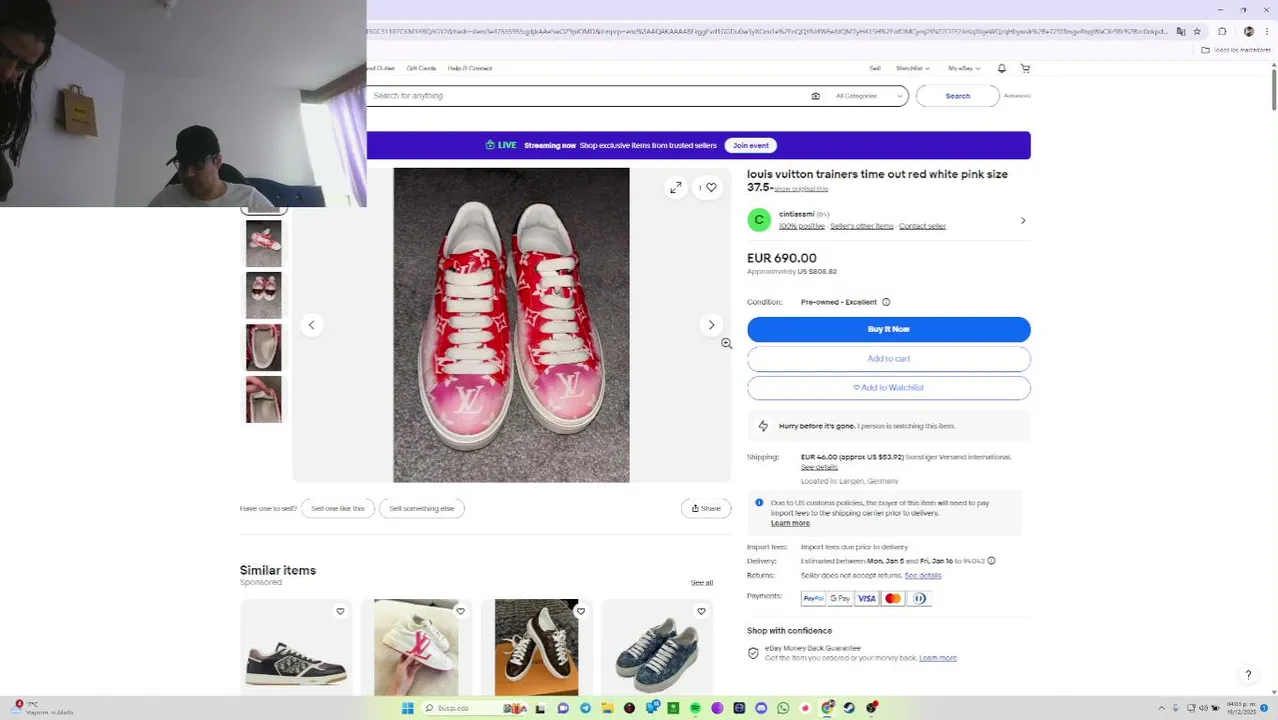Open Share button below image

coord(706,508)
